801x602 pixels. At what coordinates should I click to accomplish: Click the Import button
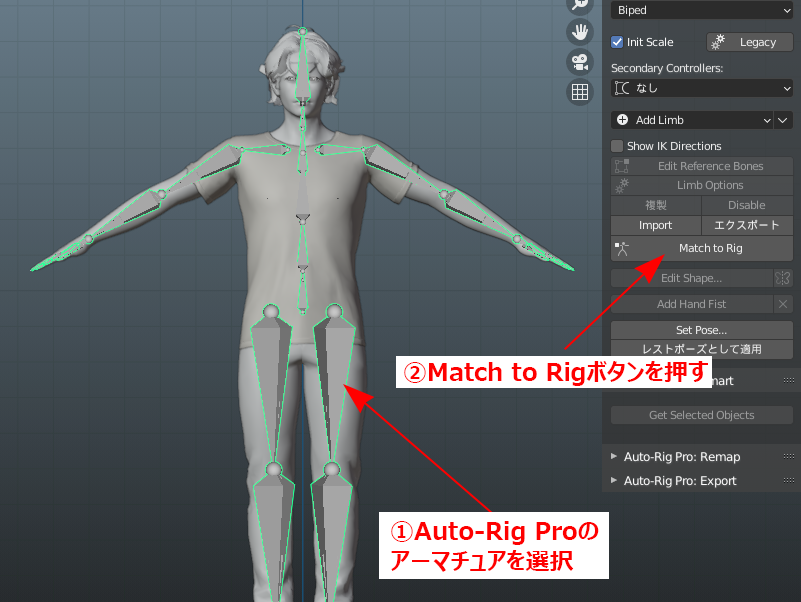click(656, 225)
